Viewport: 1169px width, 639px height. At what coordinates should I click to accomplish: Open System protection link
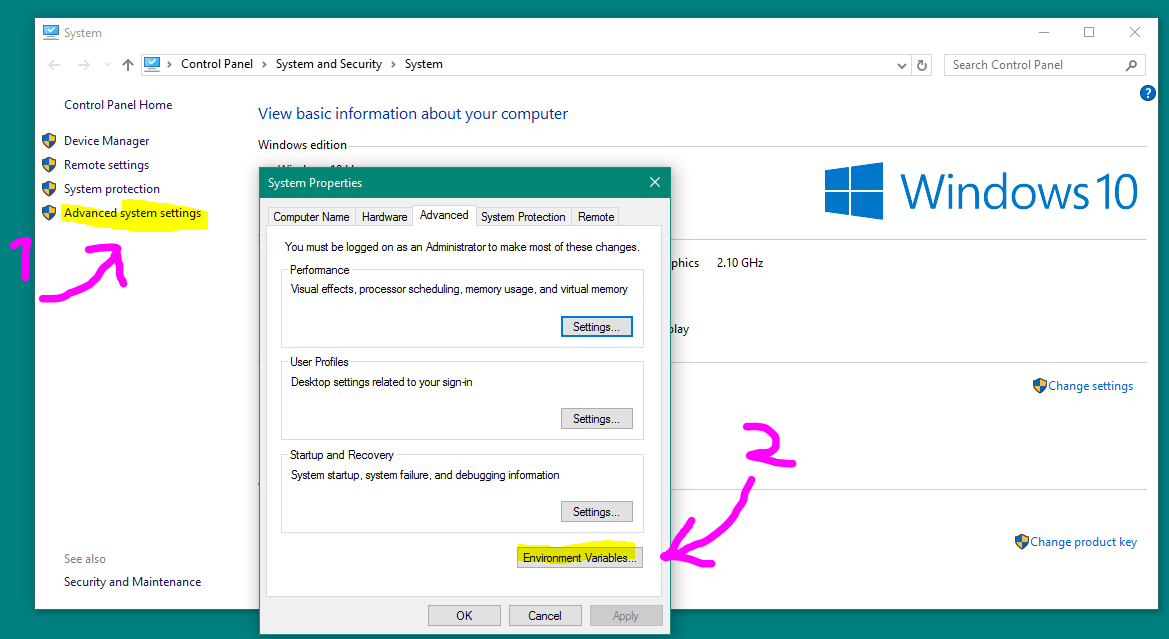point(112,189)
